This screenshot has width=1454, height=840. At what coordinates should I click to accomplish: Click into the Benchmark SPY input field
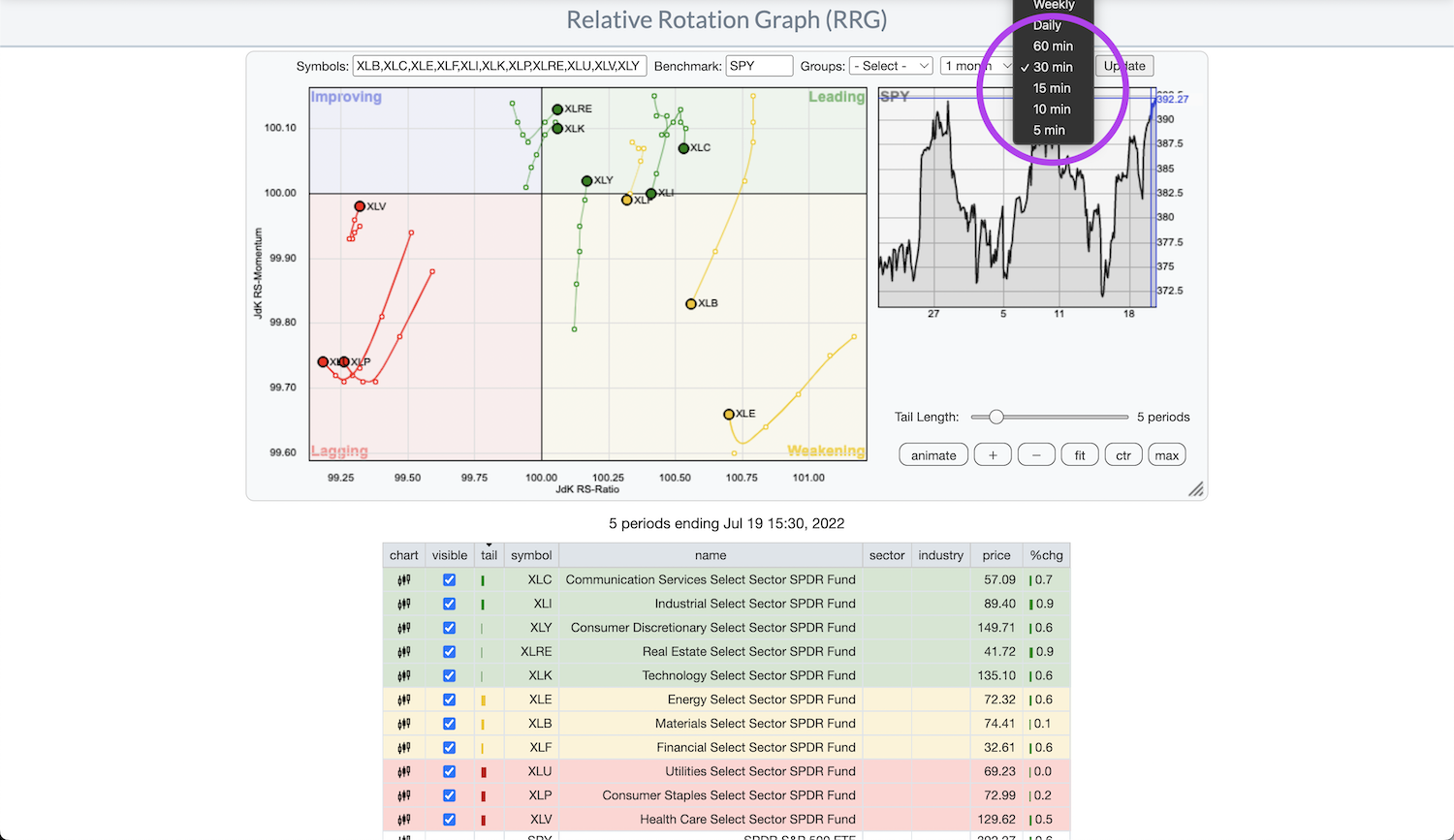point(759,66)
